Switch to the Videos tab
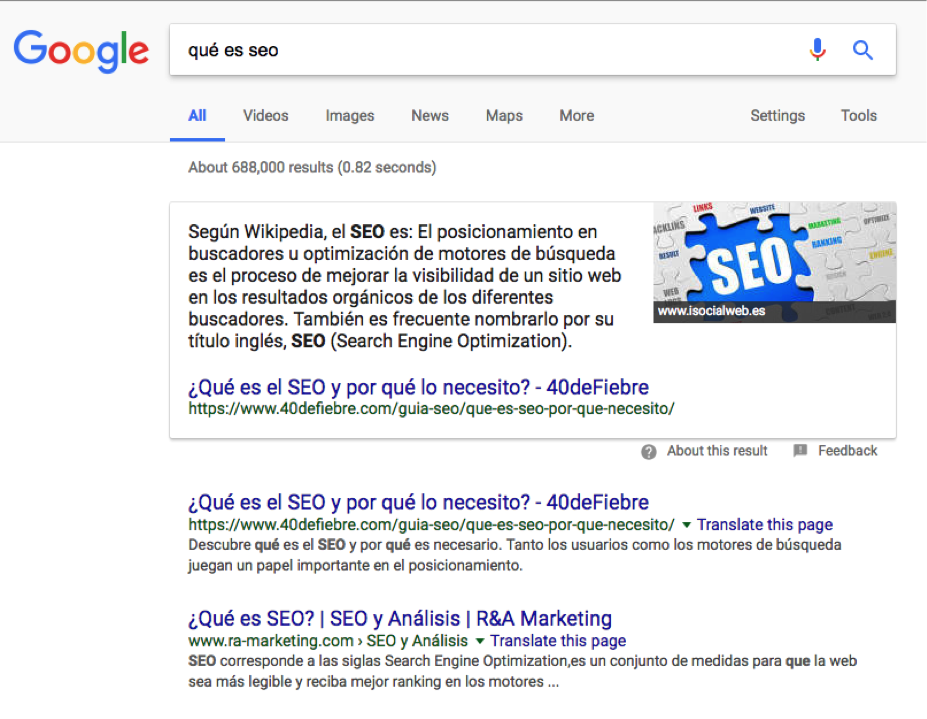 (x=265, y=116)
